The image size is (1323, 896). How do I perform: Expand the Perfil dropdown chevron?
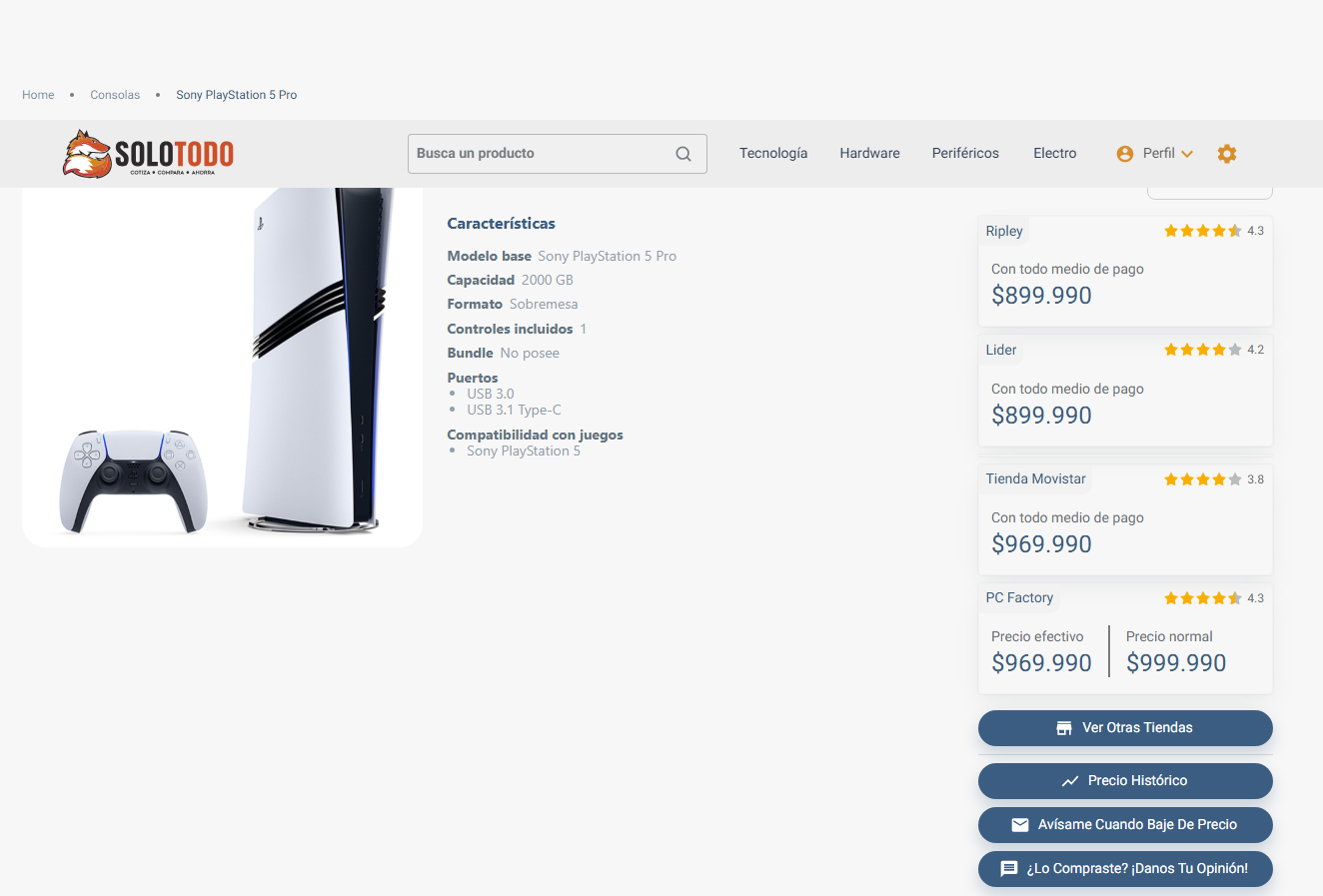[x=1187, y=154]
